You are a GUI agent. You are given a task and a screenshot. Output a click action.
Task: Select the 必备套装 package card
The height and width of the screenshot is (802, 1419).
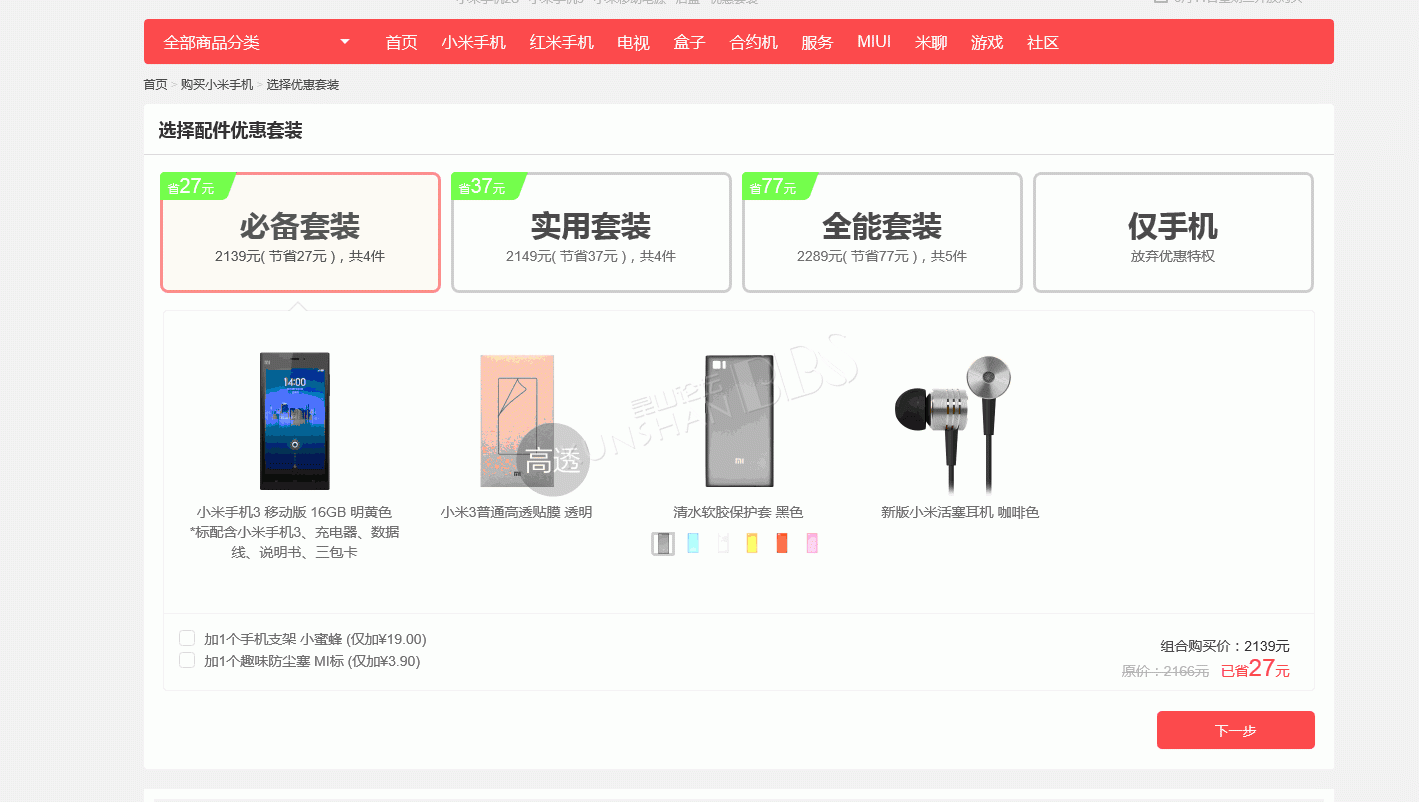point(300,232)
